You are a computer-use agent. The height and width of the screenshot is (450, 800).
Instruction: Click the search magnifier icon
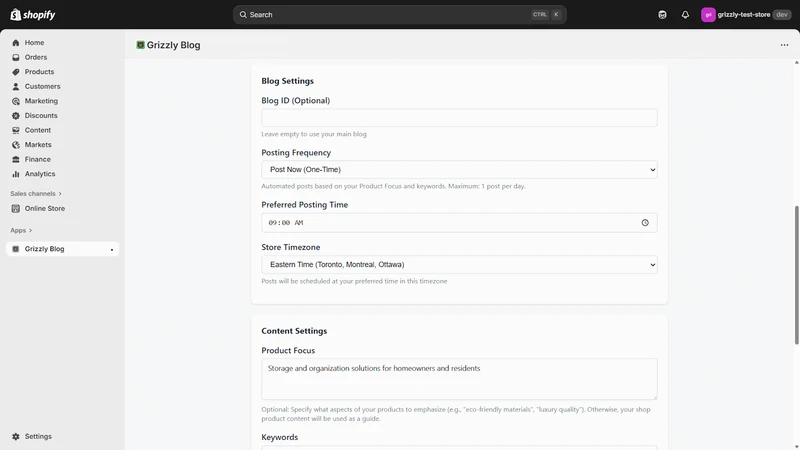[243, 15]
